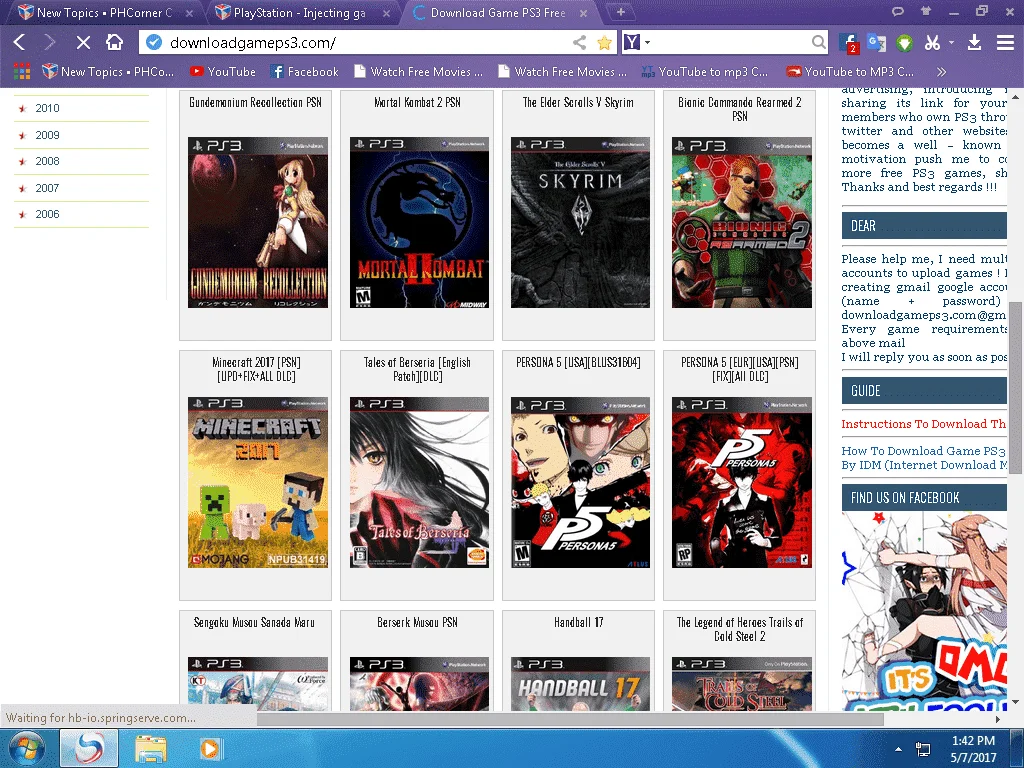Open the Facebook bookmark
Image resolution: width=1024 pixels, height=768 pixels.
(305, 72)
